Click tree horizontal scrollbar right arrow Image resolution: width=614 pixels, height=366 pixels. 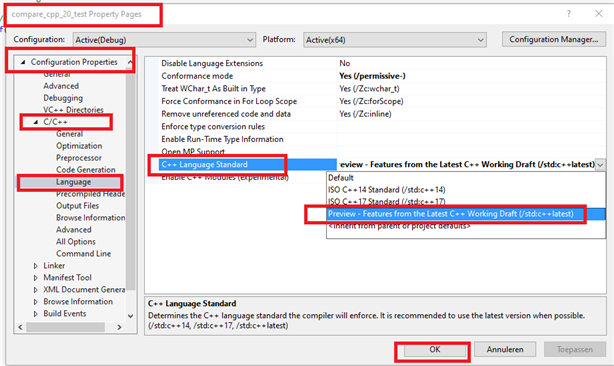(119, 327)
